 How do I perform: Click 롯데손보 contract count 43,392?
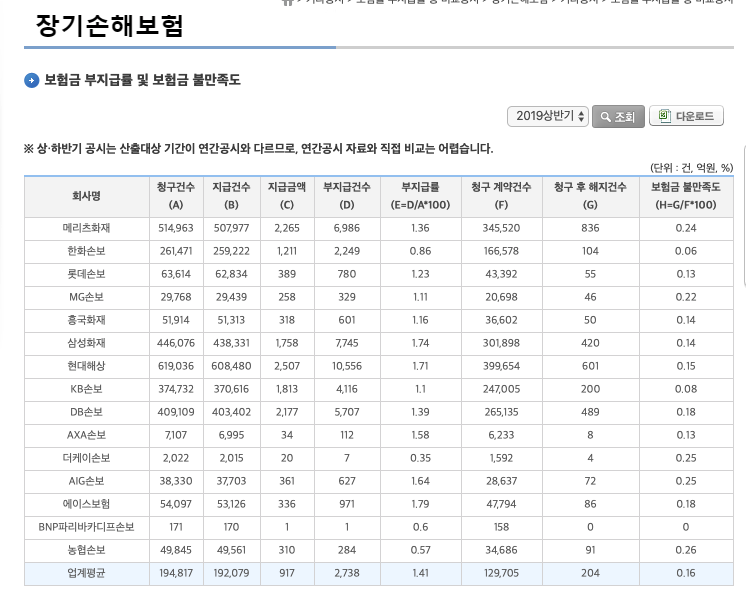(x=501, y=274)
